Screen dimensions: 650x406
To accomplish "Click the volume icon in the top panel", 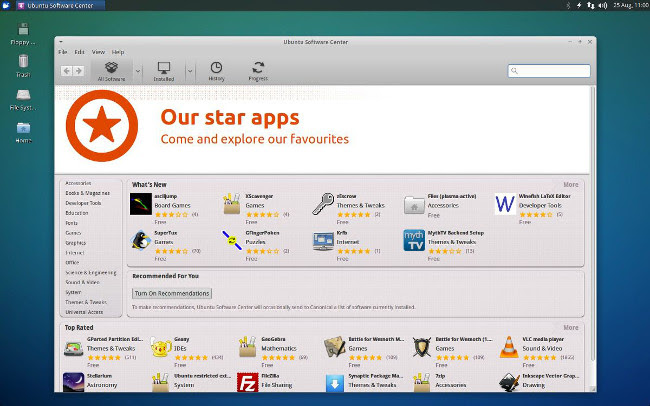I will pos(603,5).
